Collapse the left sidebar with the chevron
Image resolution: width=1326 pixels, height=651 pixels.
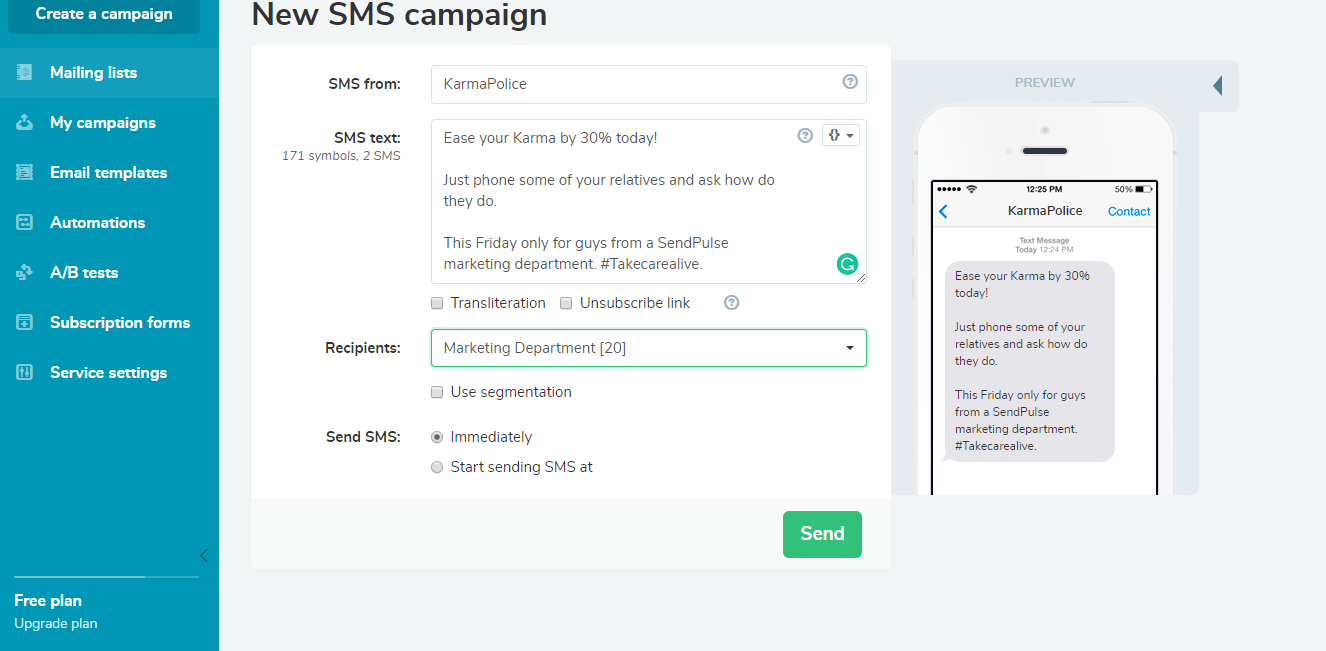[204, 555]
